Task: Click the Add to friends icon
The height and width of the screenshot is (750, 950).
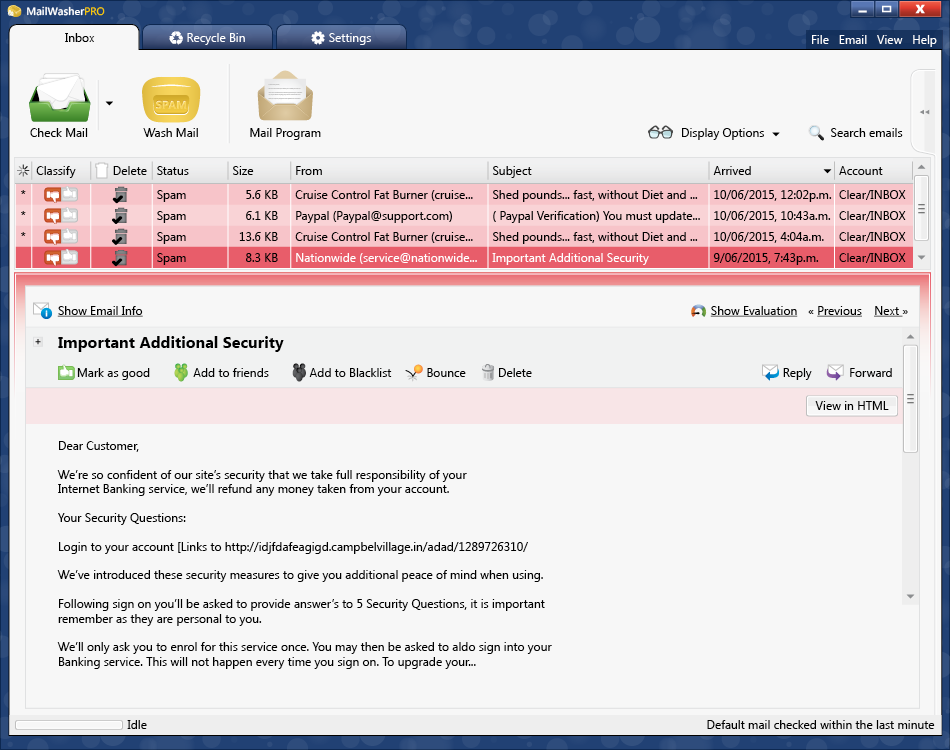Action: [x=181, y=372]
